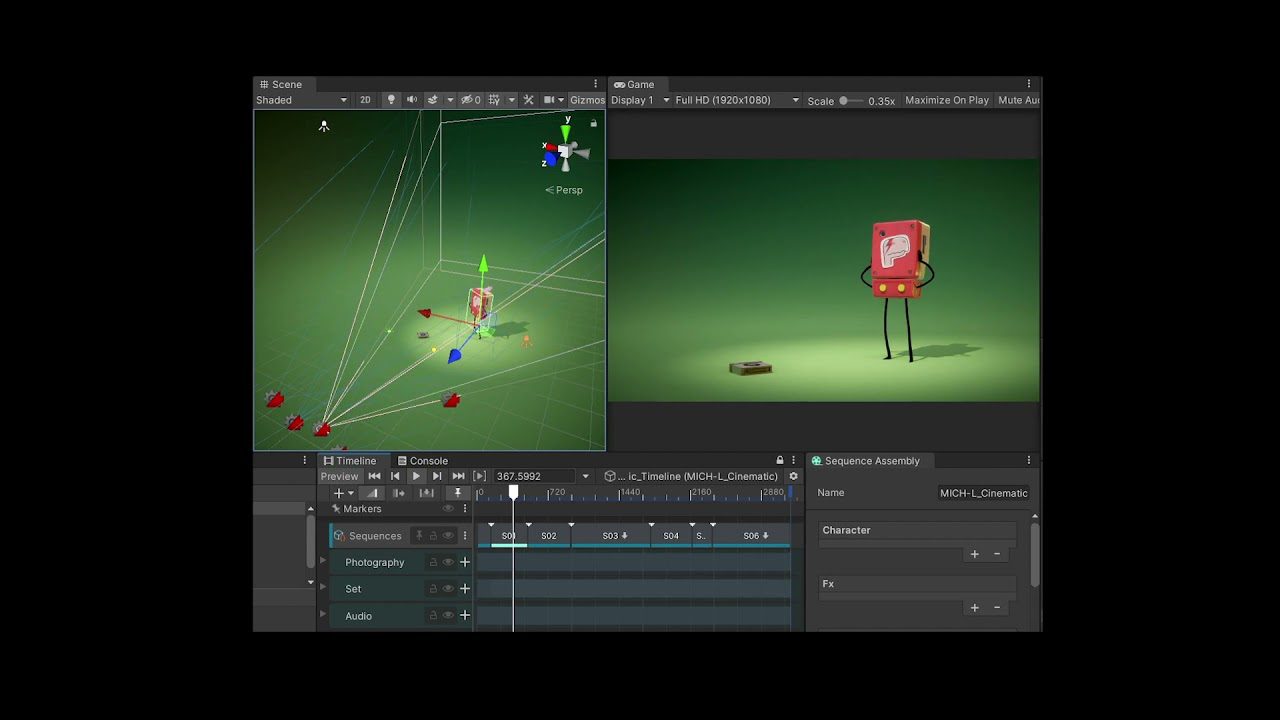Toggle the Scene grid visibility icon
The image size is (1280, 720).
(494, 100)
